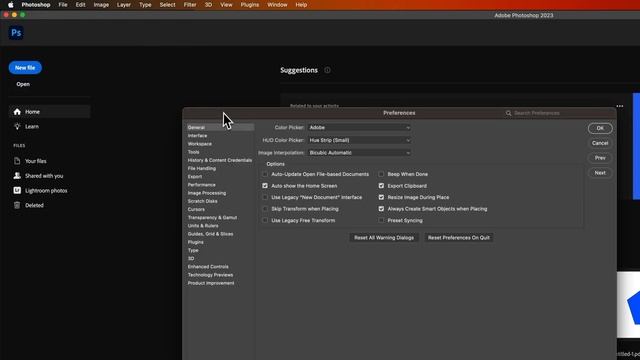Viewport: 640px width, 360px height.
Task: Uncheck Always Create Smart Objects when Placing
Action: pos(381,209)
